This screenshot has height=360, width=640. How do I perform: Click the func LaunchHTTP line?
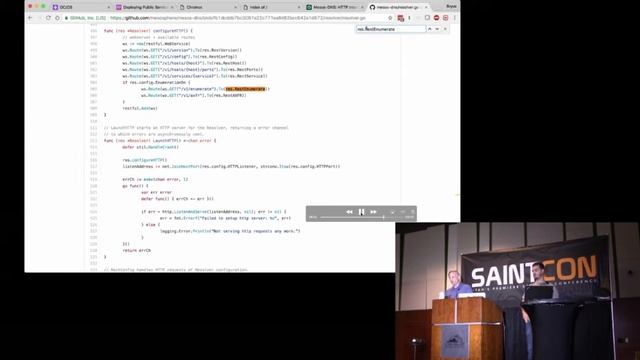160,140
